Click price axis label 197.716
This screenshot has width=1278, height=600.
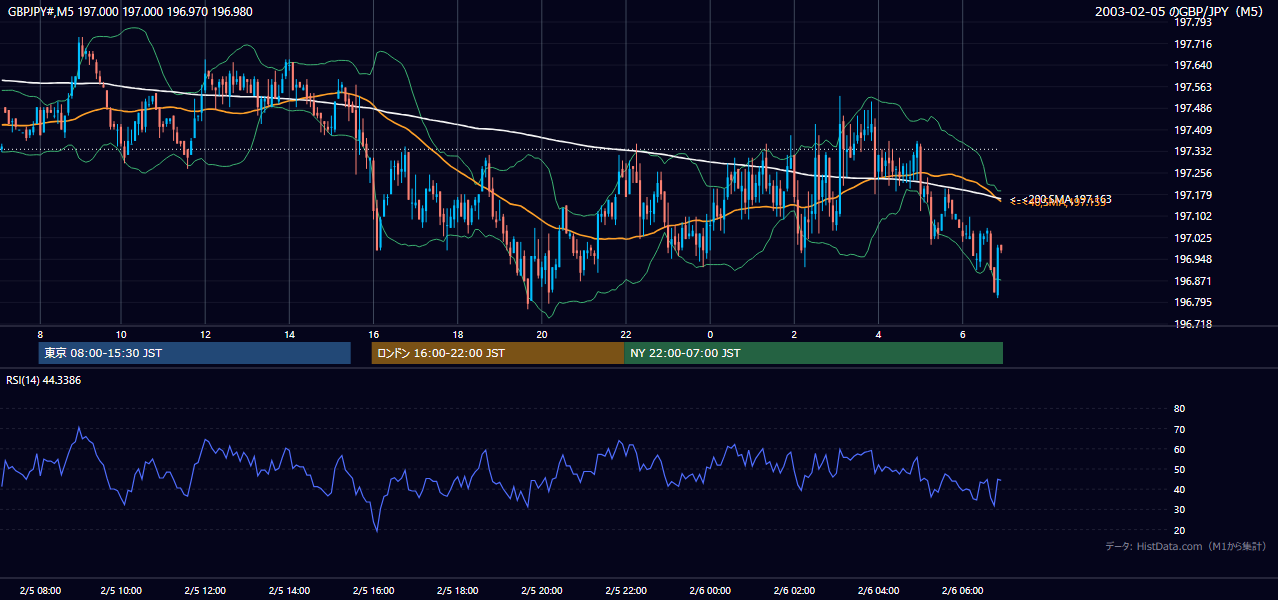[x=1192, y=44]
